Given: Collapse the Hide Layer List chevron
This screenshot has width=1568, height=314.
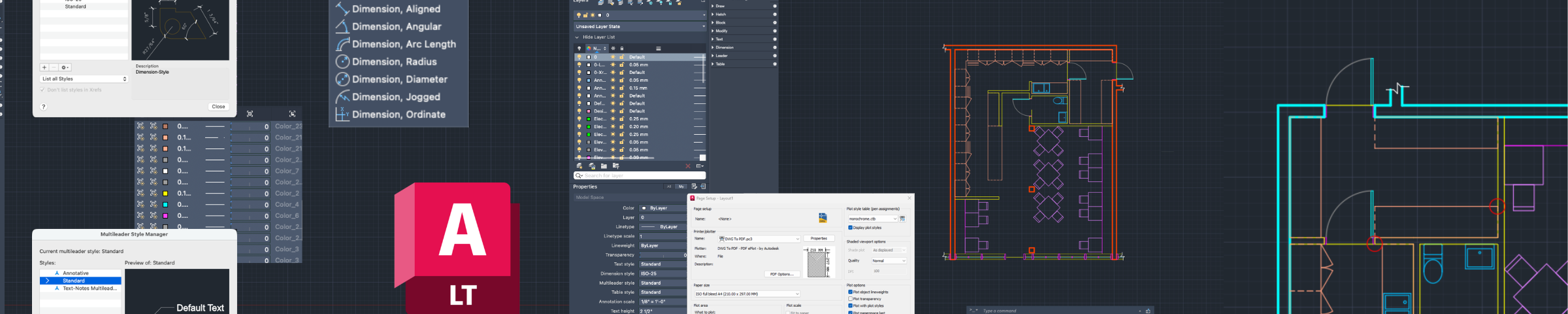Looking at the screenshot, I should click(577, 37).
